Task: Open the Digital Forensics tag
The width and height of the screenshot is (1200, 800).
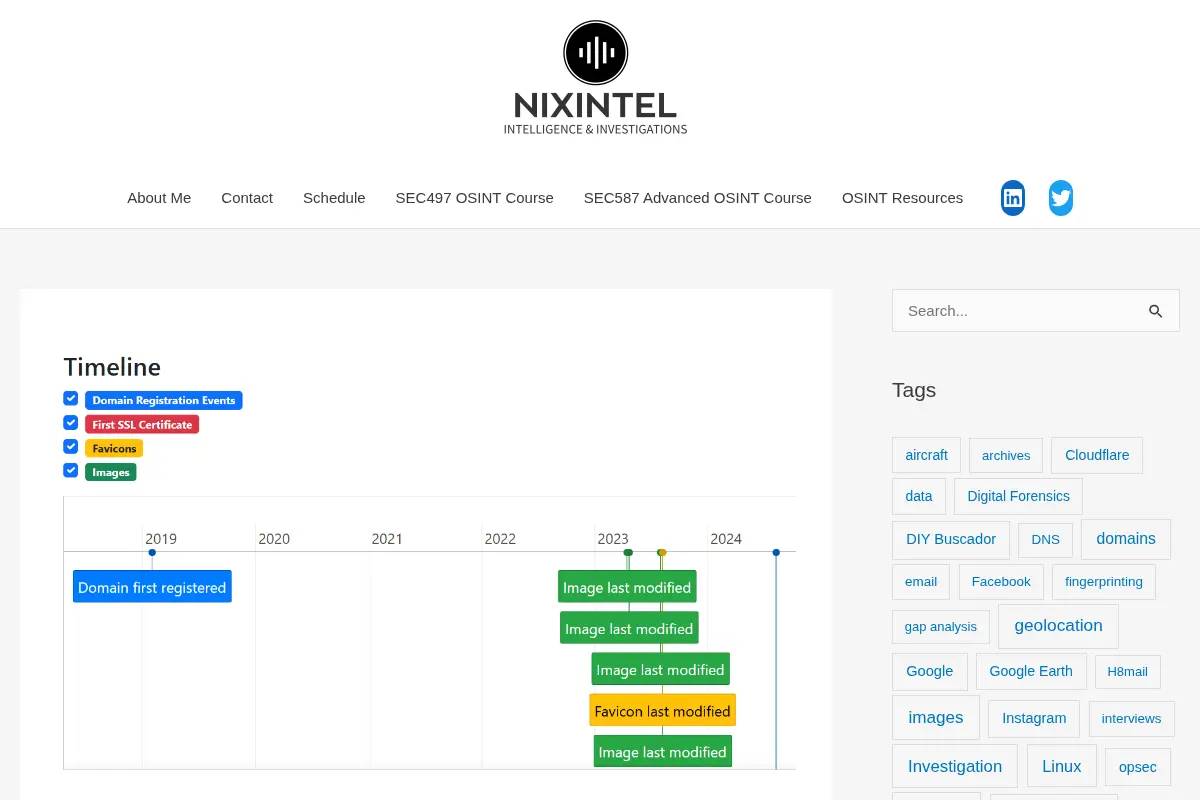Action: coord(1018,496)
